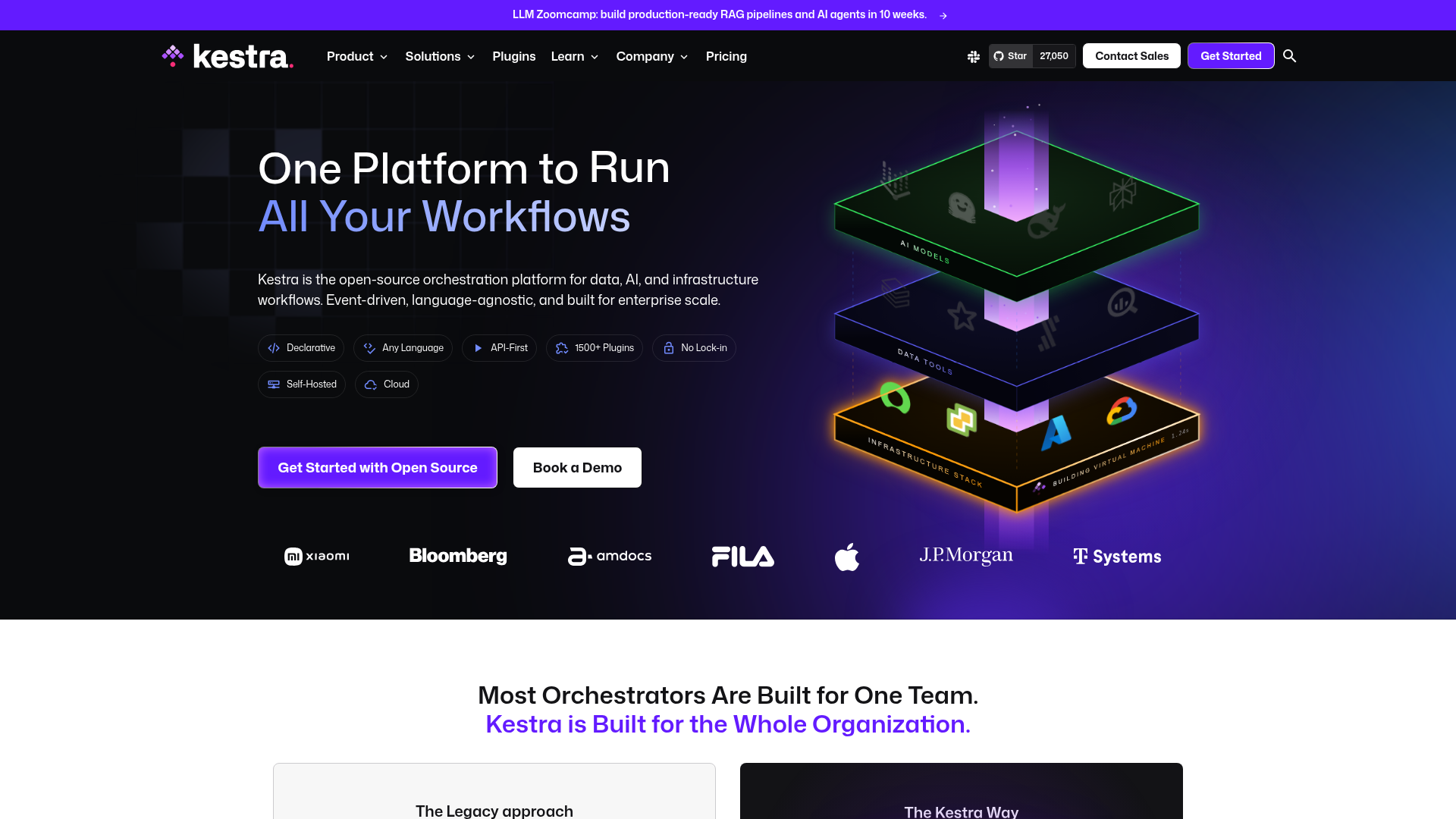Click the Declarative code icon
The image size is (1456, 819).
click(x=274, y=348)
